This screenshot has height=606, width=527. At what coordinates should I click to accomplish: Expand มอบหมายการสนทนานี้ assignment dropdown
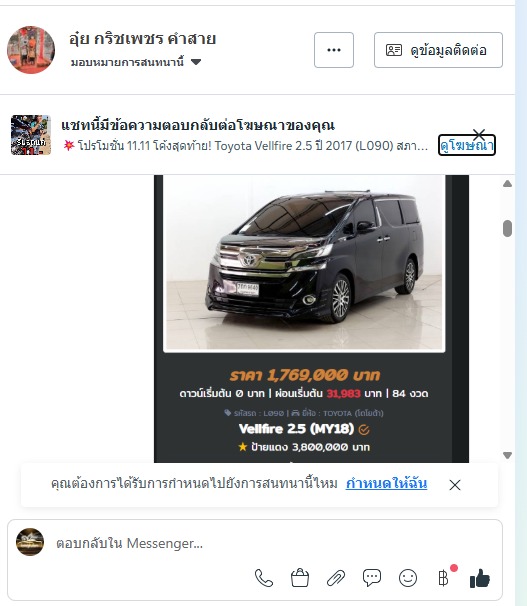[x=136, y=62]
